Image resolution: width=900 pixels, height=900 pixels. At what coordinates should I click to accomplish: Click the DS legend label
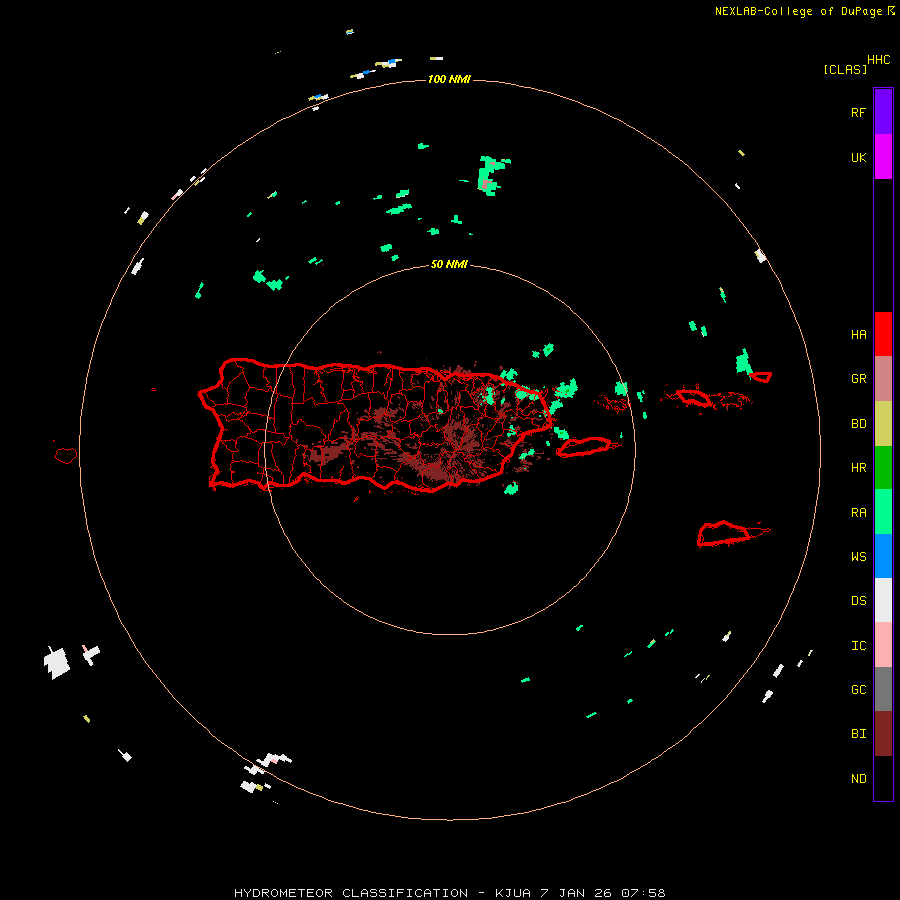point(858,601)
